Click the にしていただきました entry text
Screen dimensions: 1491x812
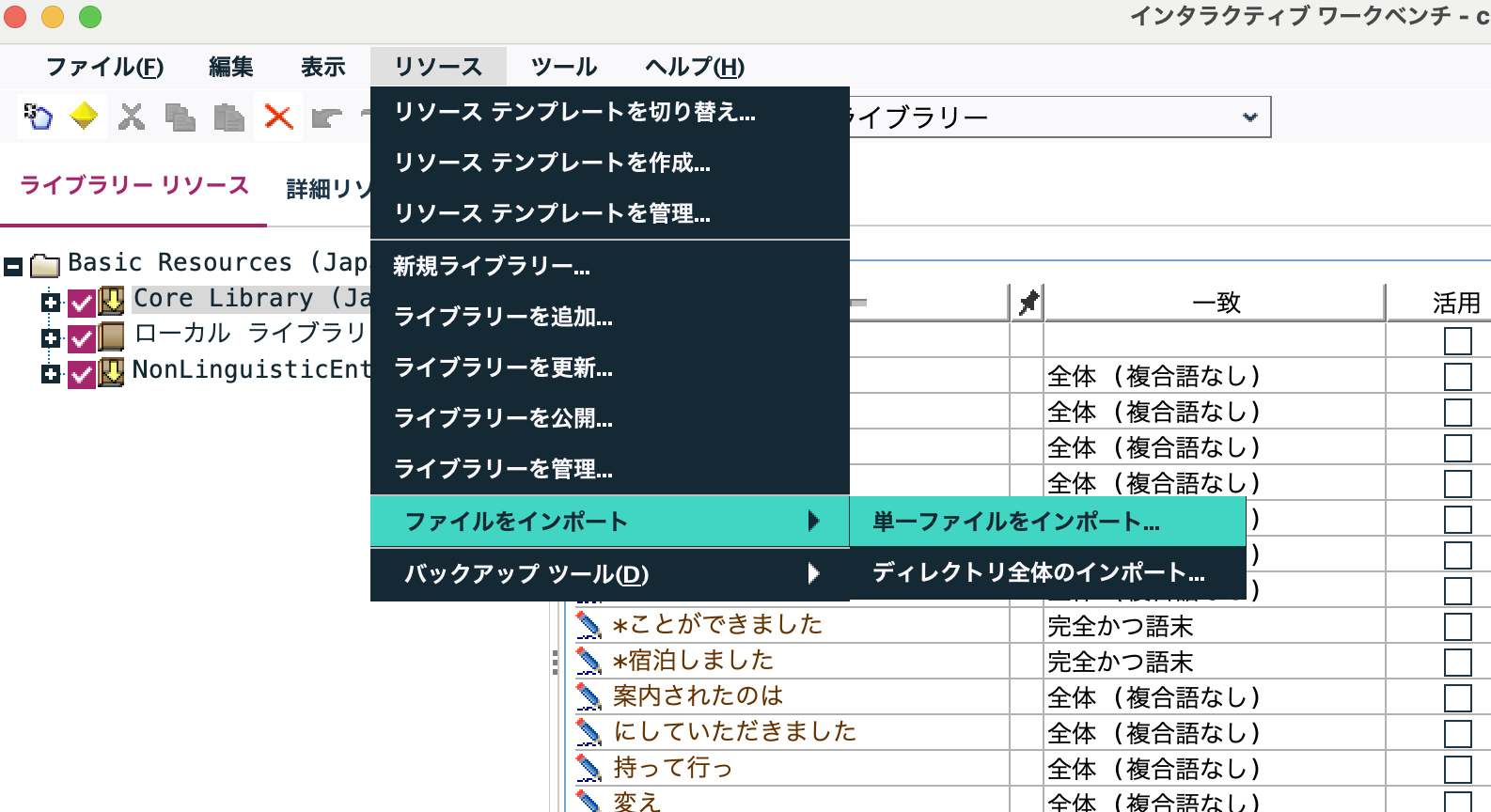click(735, 732)
